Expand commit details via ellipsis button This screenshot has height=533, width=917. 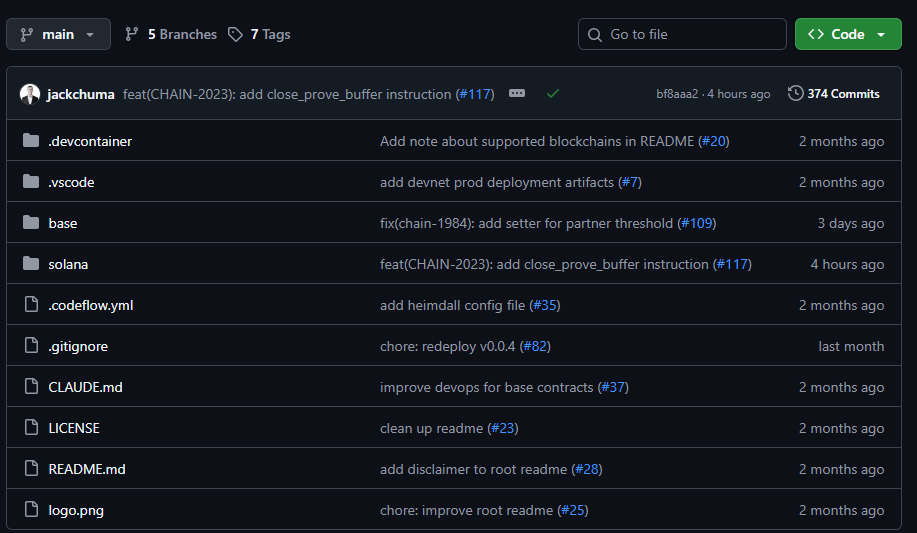[x=517, y=94]
